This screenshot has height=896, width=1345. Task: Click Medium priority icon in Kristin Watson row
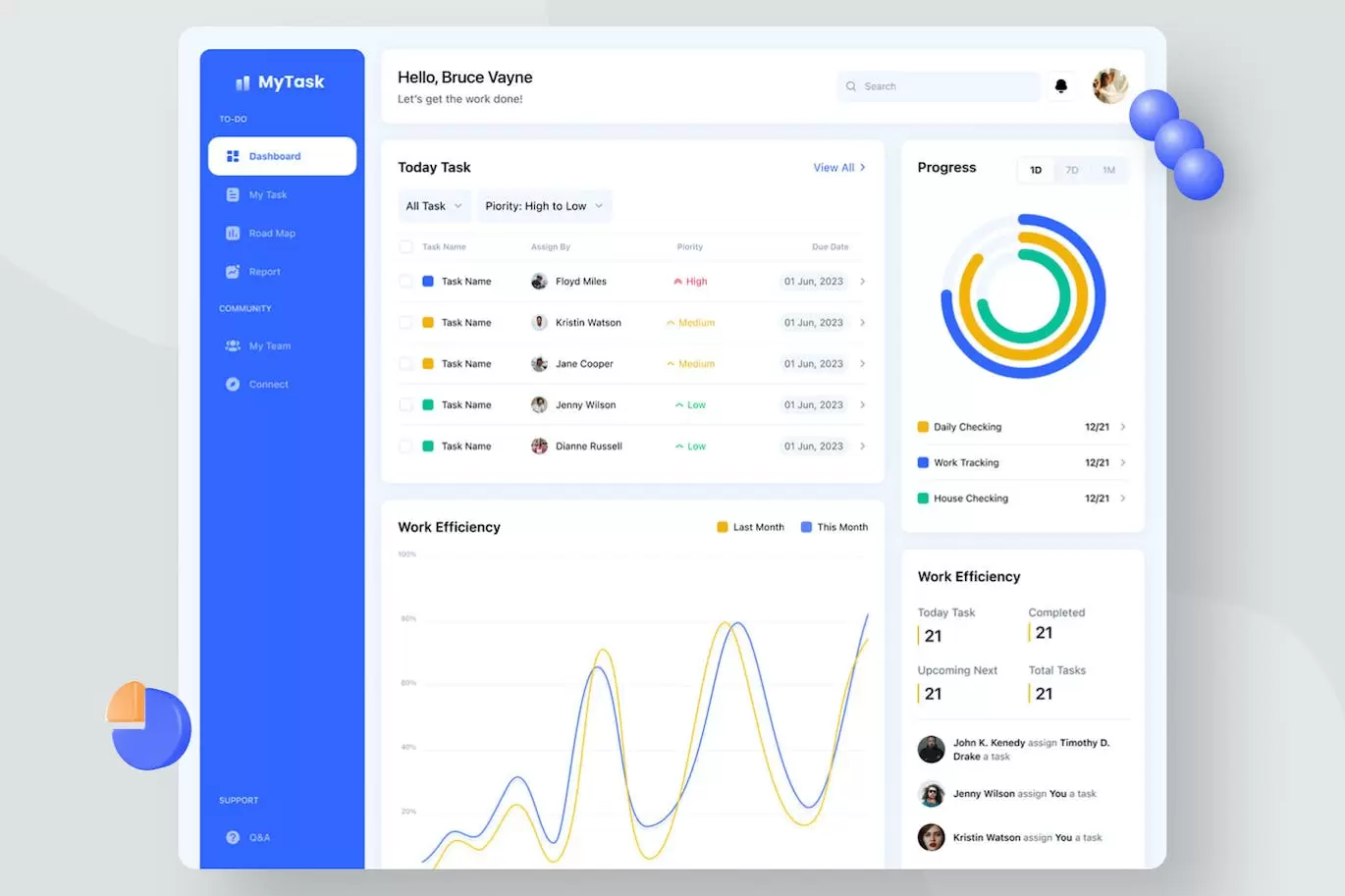click(x=671, y=323)
